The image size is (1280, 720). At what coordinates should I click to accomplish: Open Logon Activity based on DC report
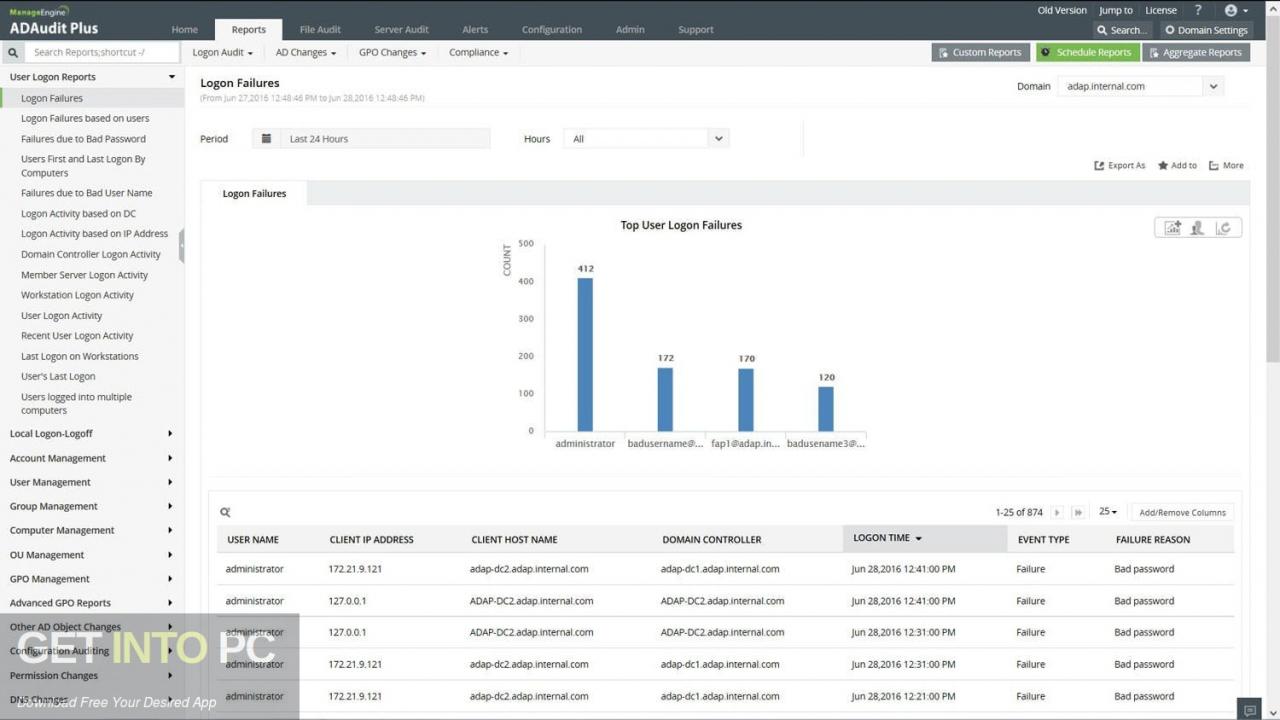[x=78, y=214]
